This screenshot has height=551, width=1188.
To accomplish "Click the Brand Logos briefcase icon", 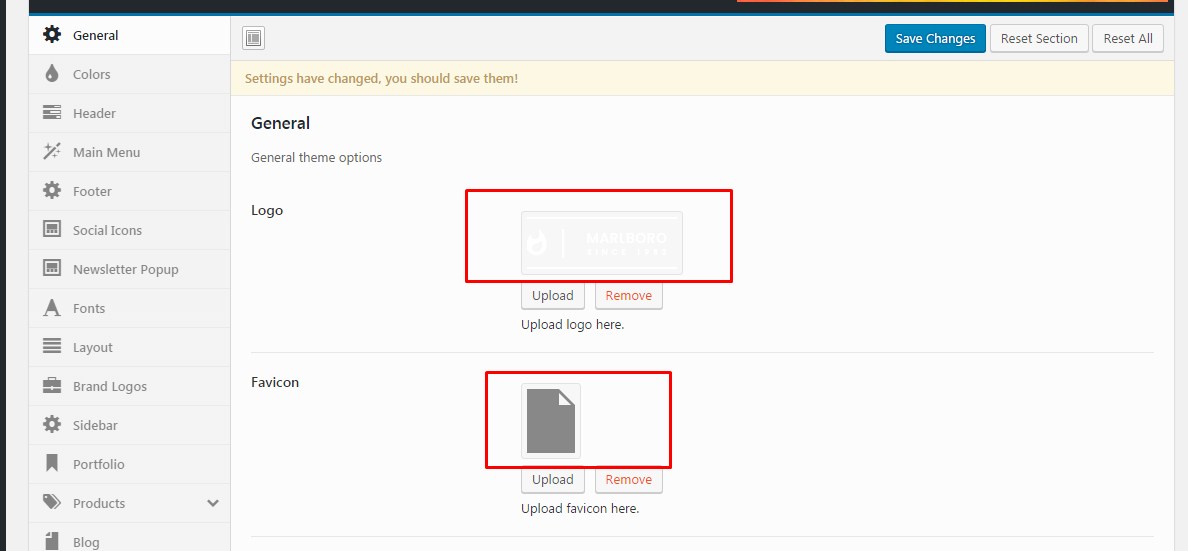I will [52, 386].
